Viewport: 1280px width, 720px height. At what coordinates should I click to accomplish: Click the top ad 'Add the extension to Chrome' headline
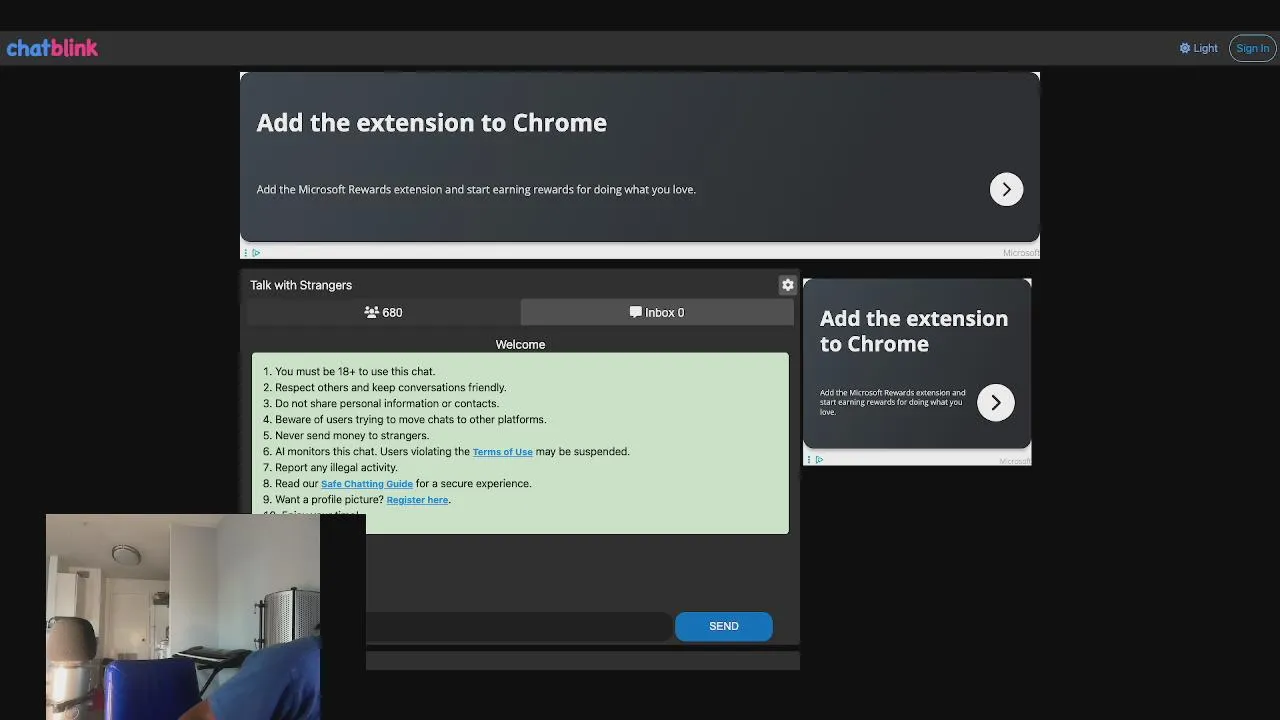(x=432, y=123)
